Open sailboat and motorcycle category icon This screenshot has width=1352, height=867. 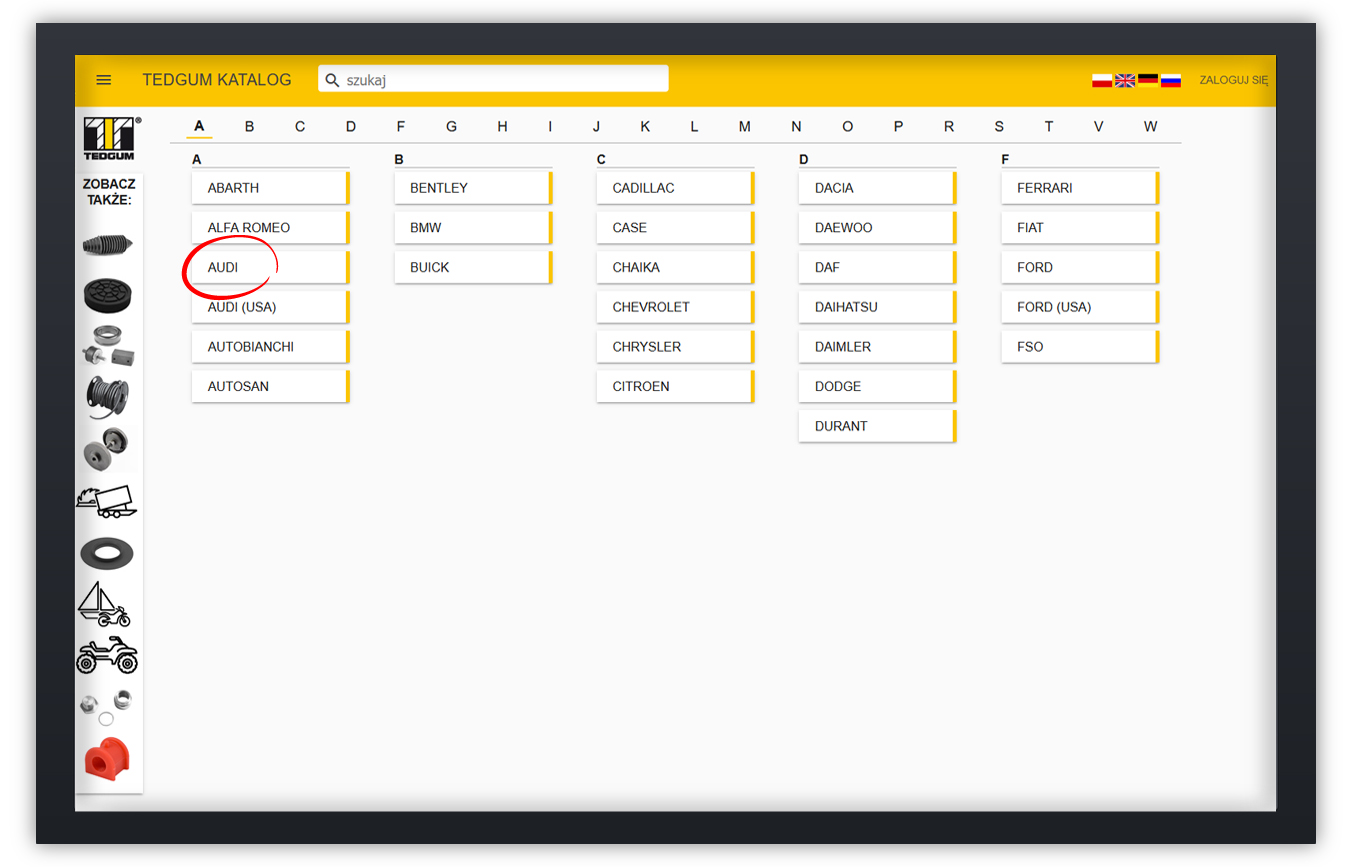[x=104, y=604]
